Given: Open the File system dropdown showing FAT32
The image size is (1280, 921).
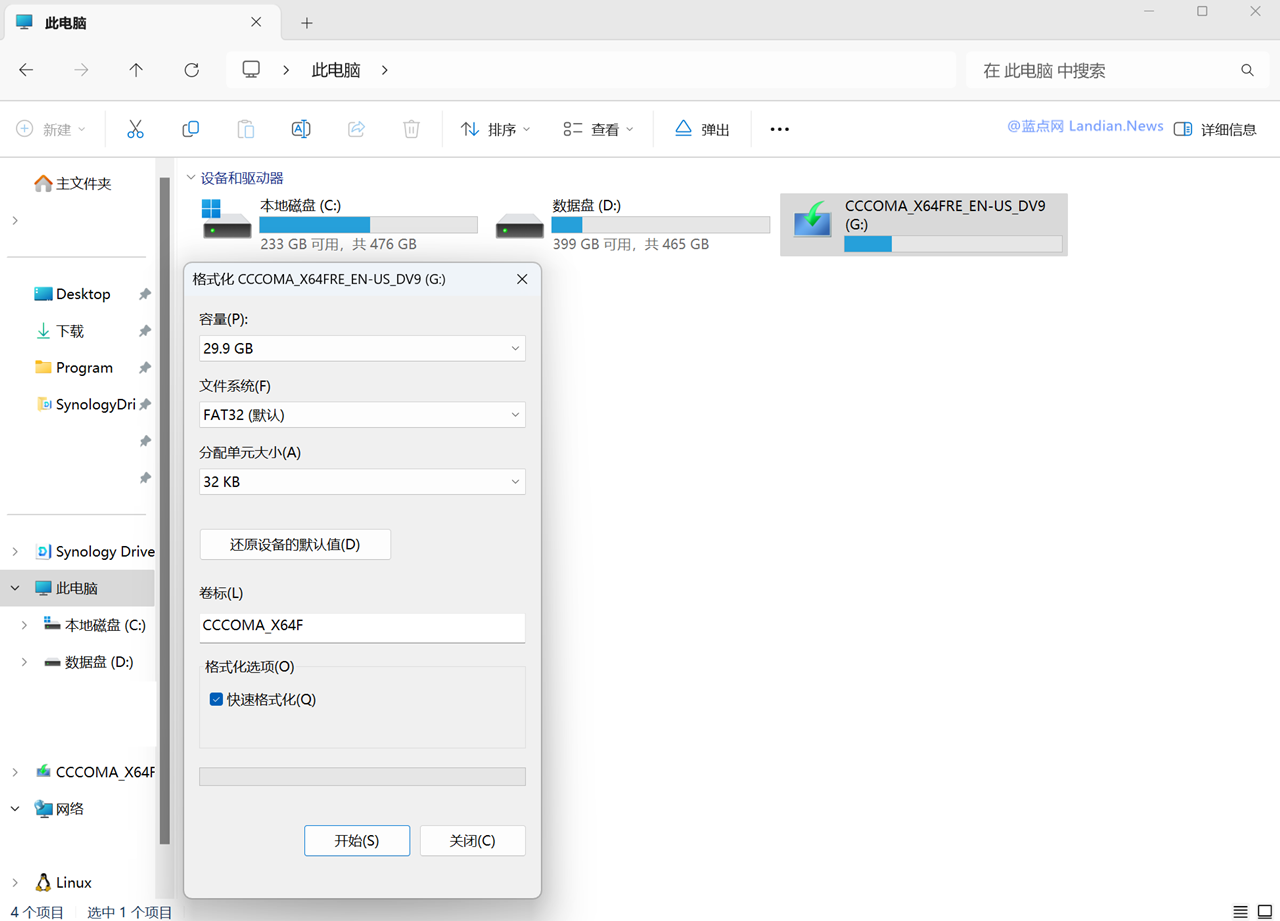Looking at the screenshot, I should click(x=362, y=415).
